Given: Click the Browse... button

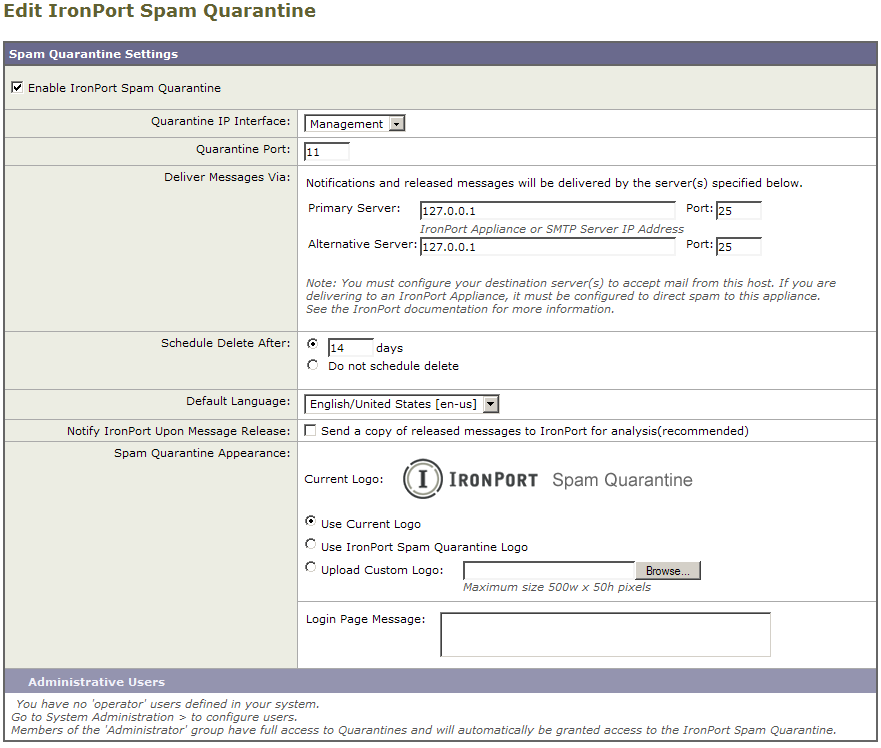Looking at the screenshot, I should (x=667, y=570).
